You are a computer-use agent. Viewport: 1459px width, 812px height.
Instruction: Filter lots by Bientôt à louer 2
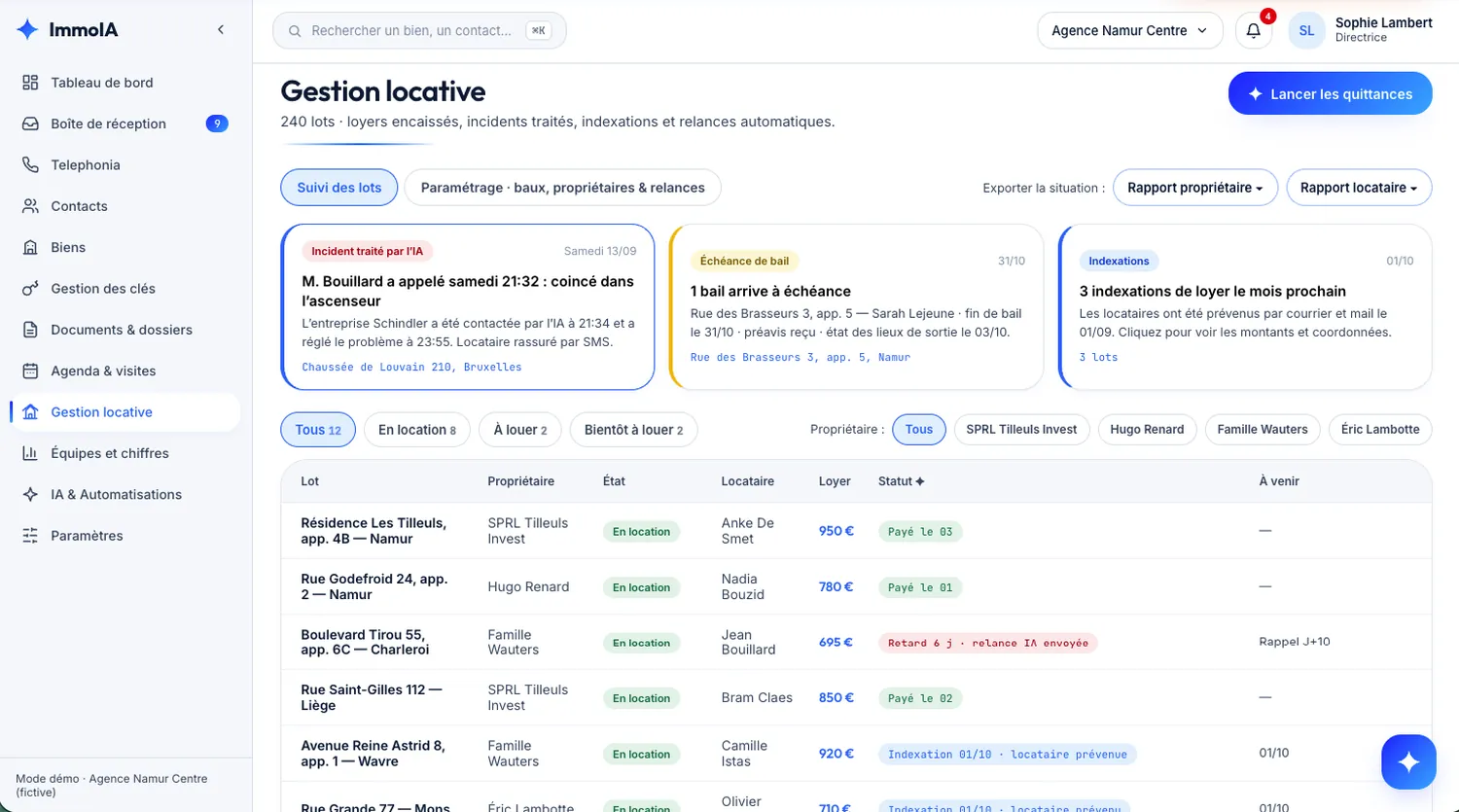click(634, 430)
